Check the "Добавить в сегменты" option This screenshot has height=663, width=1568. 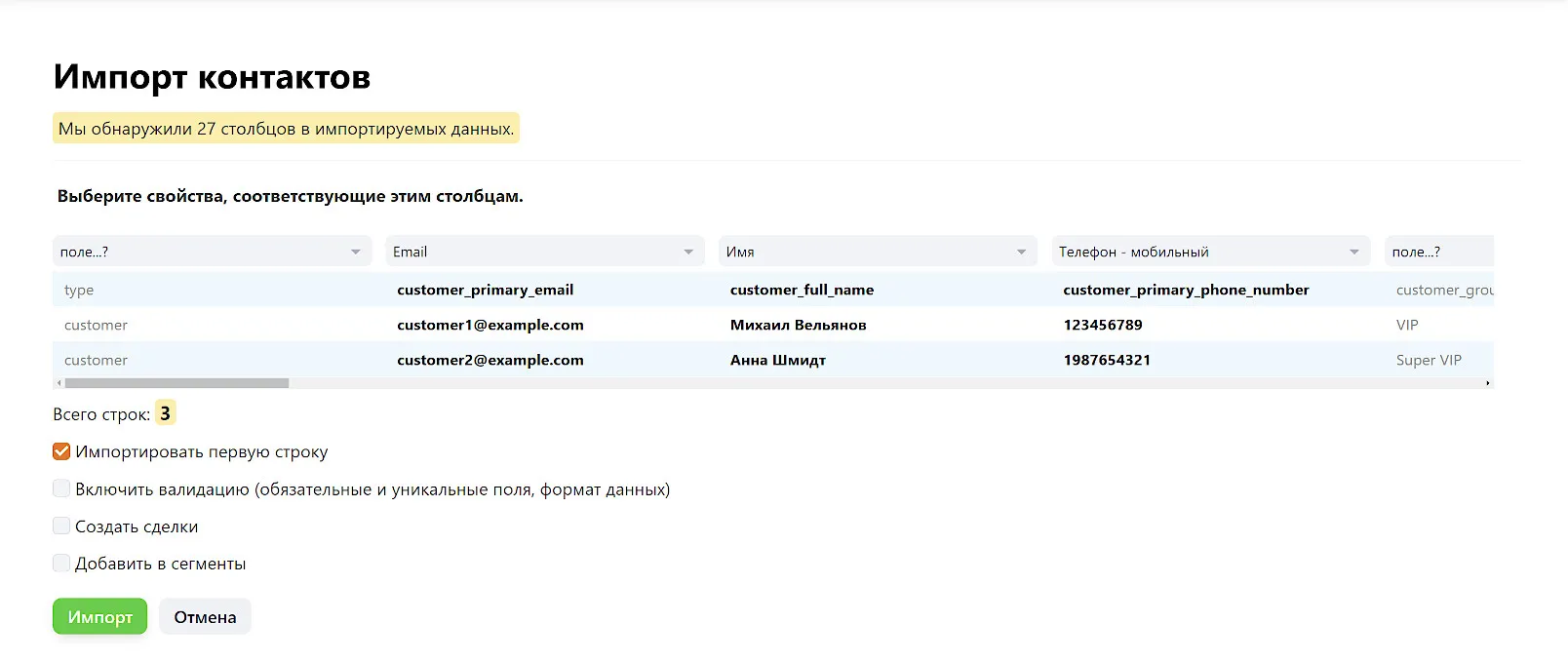pos(61,564)
